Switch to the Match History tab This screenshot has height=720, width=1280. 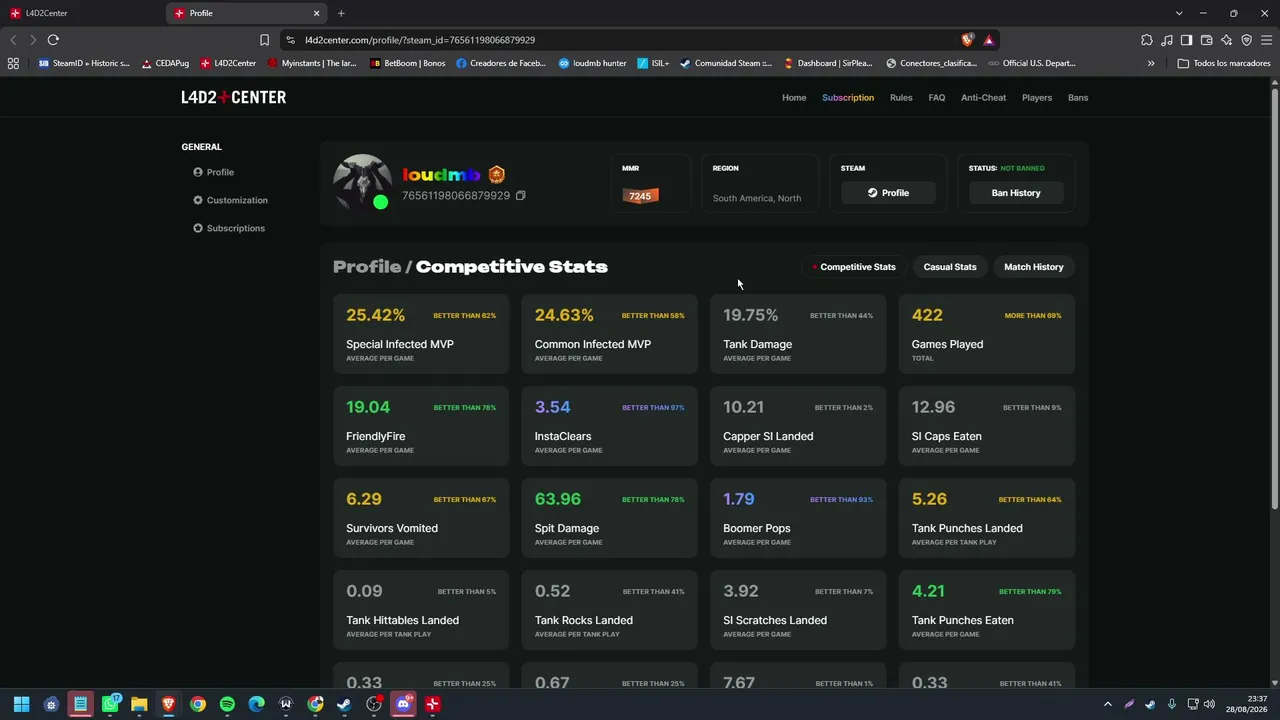tap(1034, 267)
